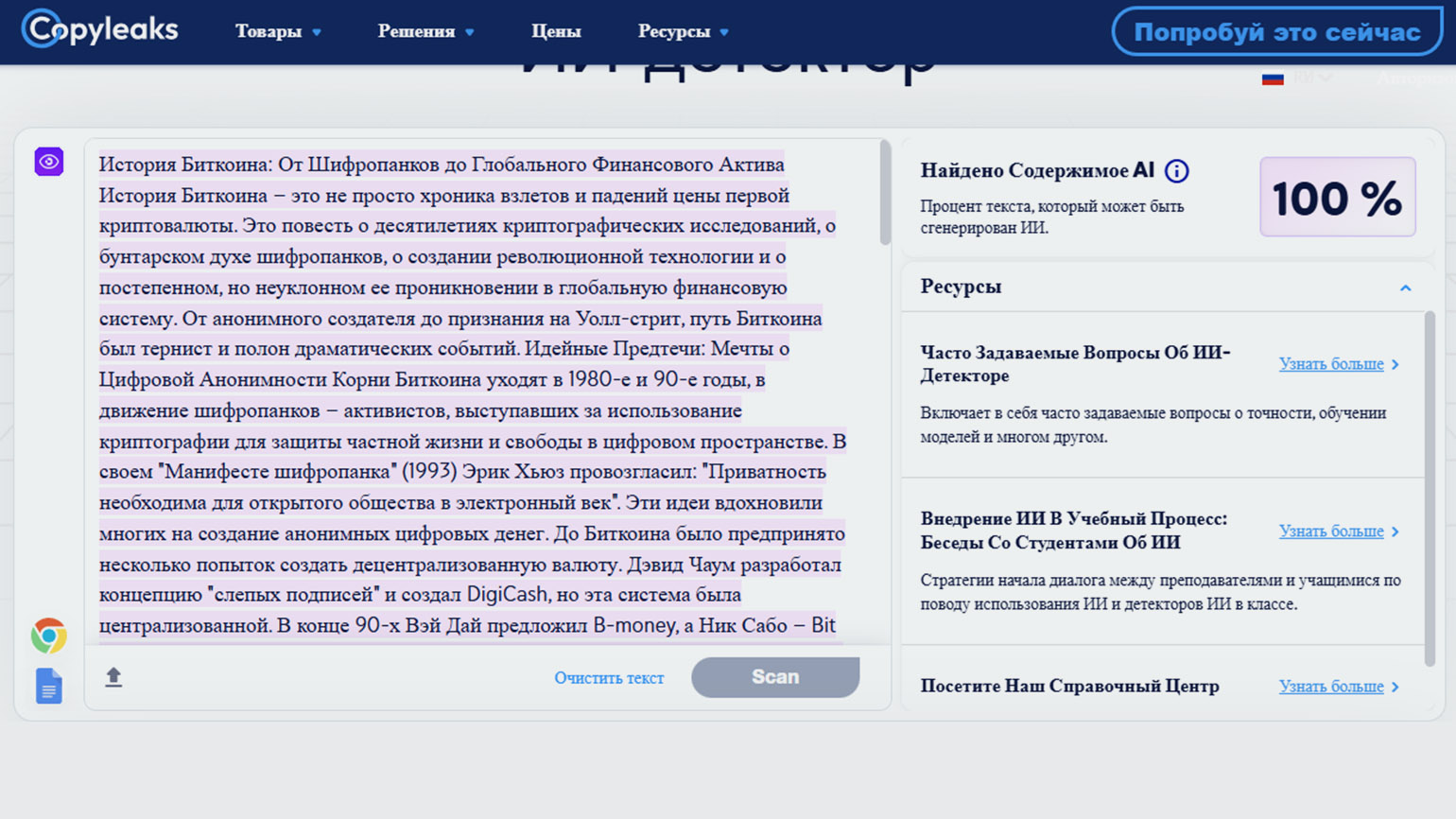Click Попробуй это сейчас button

(1276, 32)
